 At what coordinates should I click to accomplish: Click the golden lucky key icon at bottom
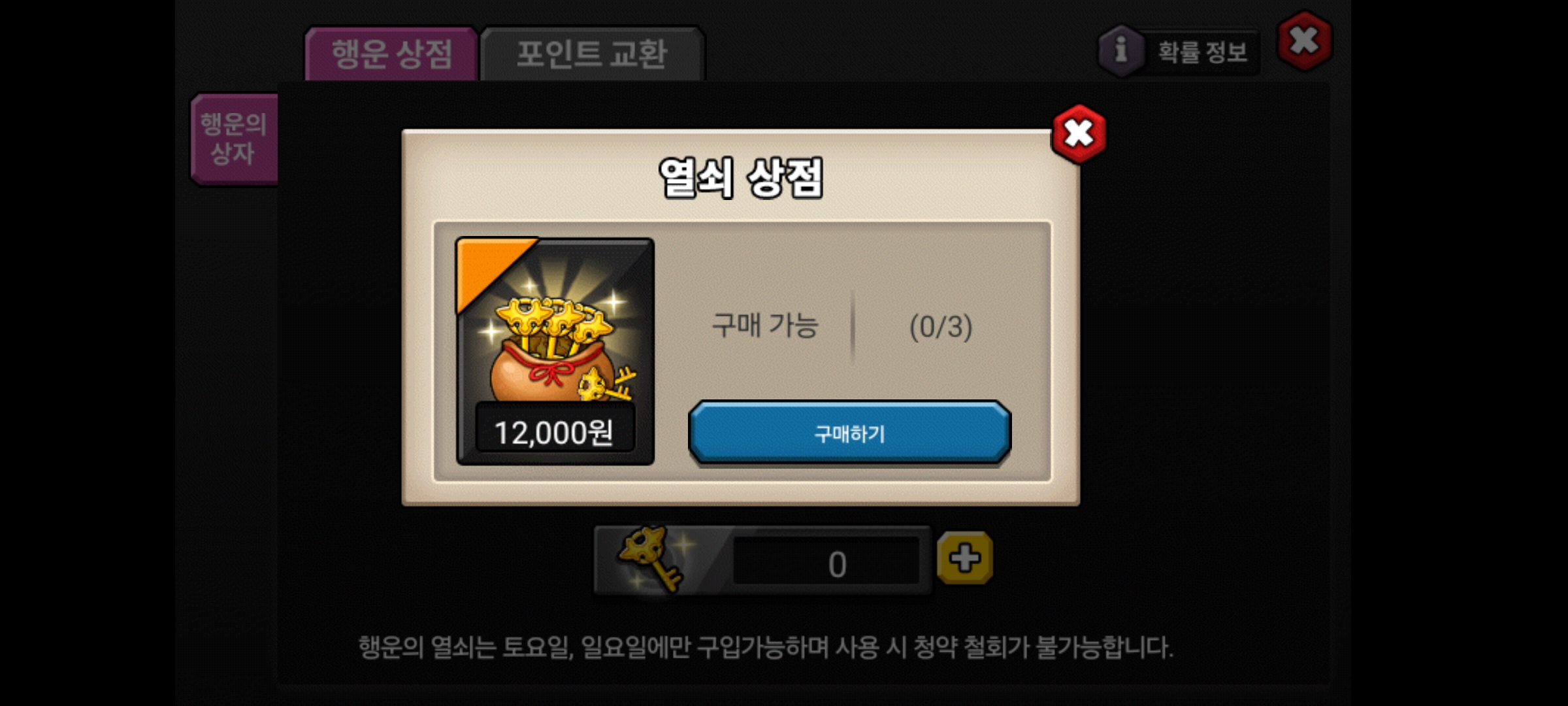point(651,559)
